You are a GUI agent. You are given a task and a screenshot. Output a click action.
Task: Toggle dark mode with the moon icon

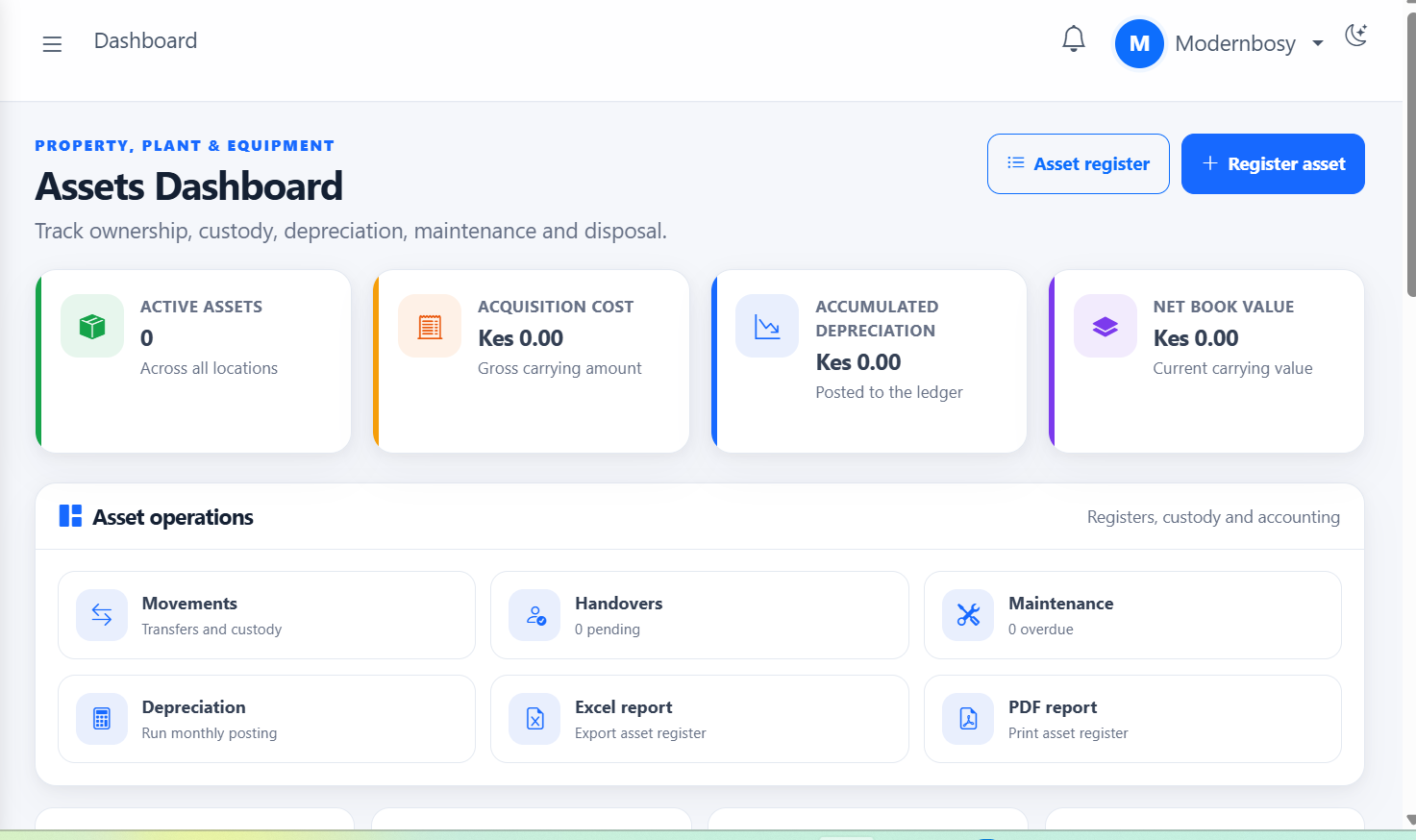(x=1356, y=36)
